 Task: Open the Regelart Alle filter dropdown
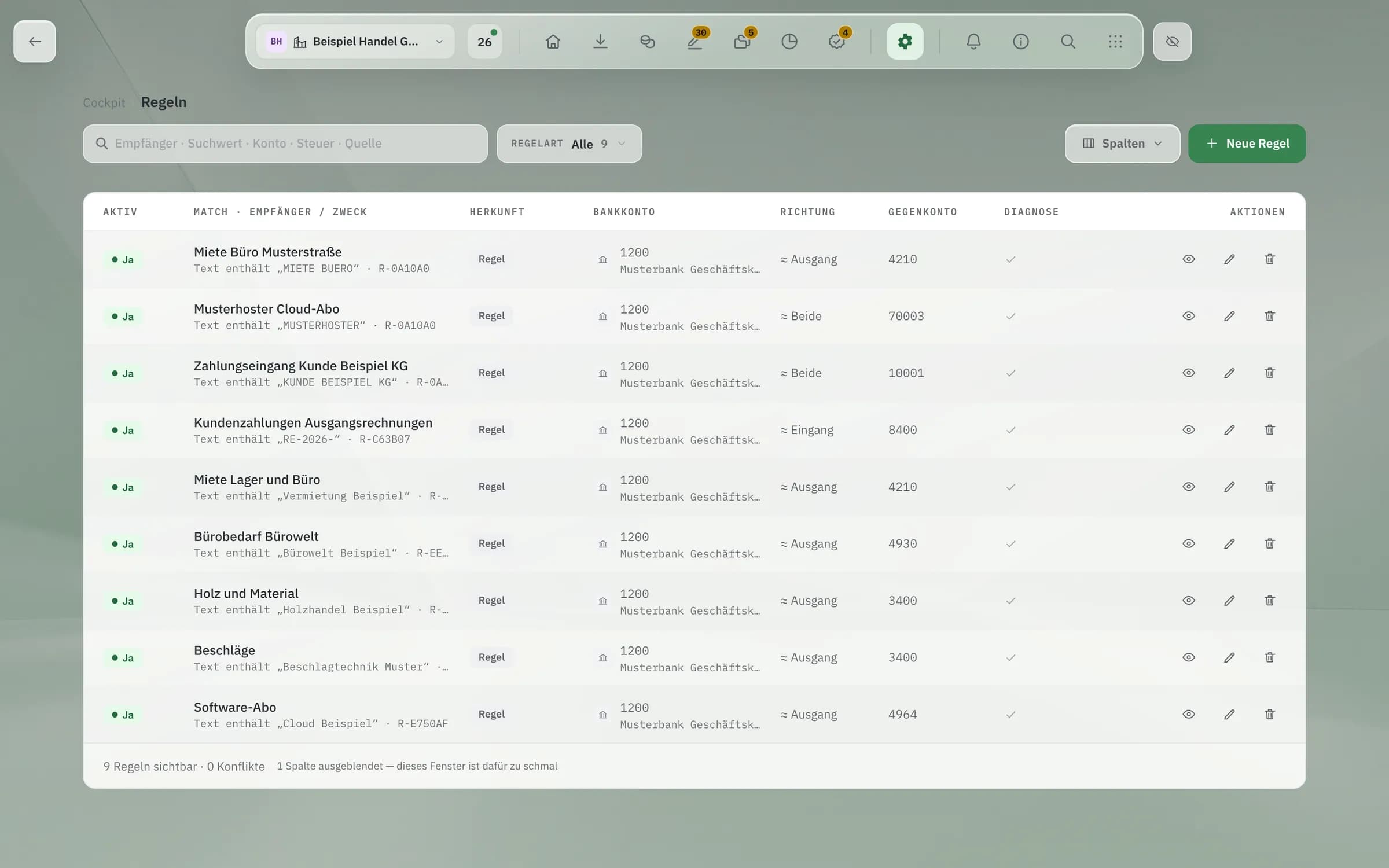point(569,144)
